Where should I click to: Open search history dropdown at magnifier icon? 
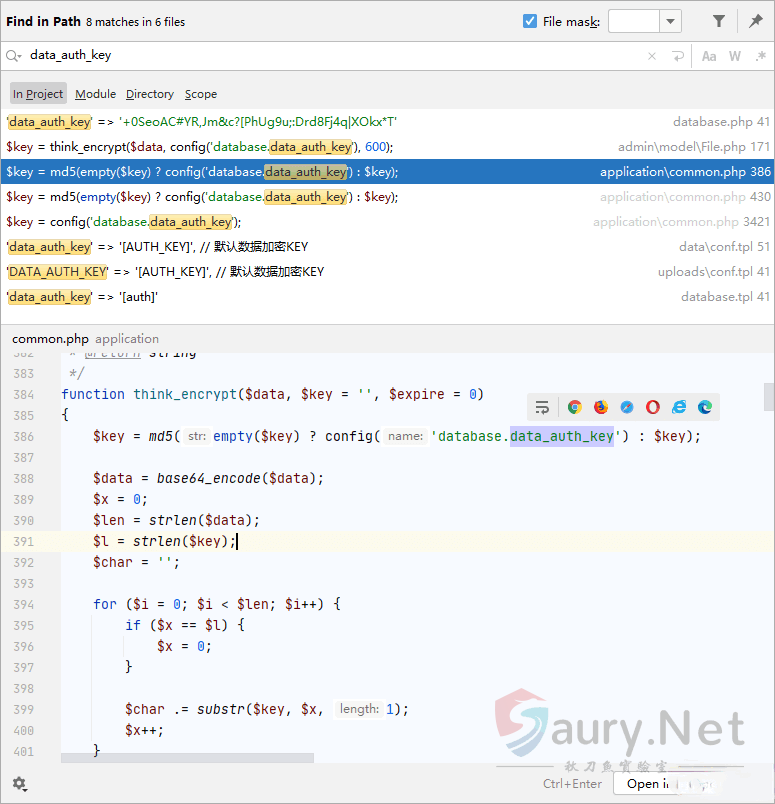click(x=14, y=57)
